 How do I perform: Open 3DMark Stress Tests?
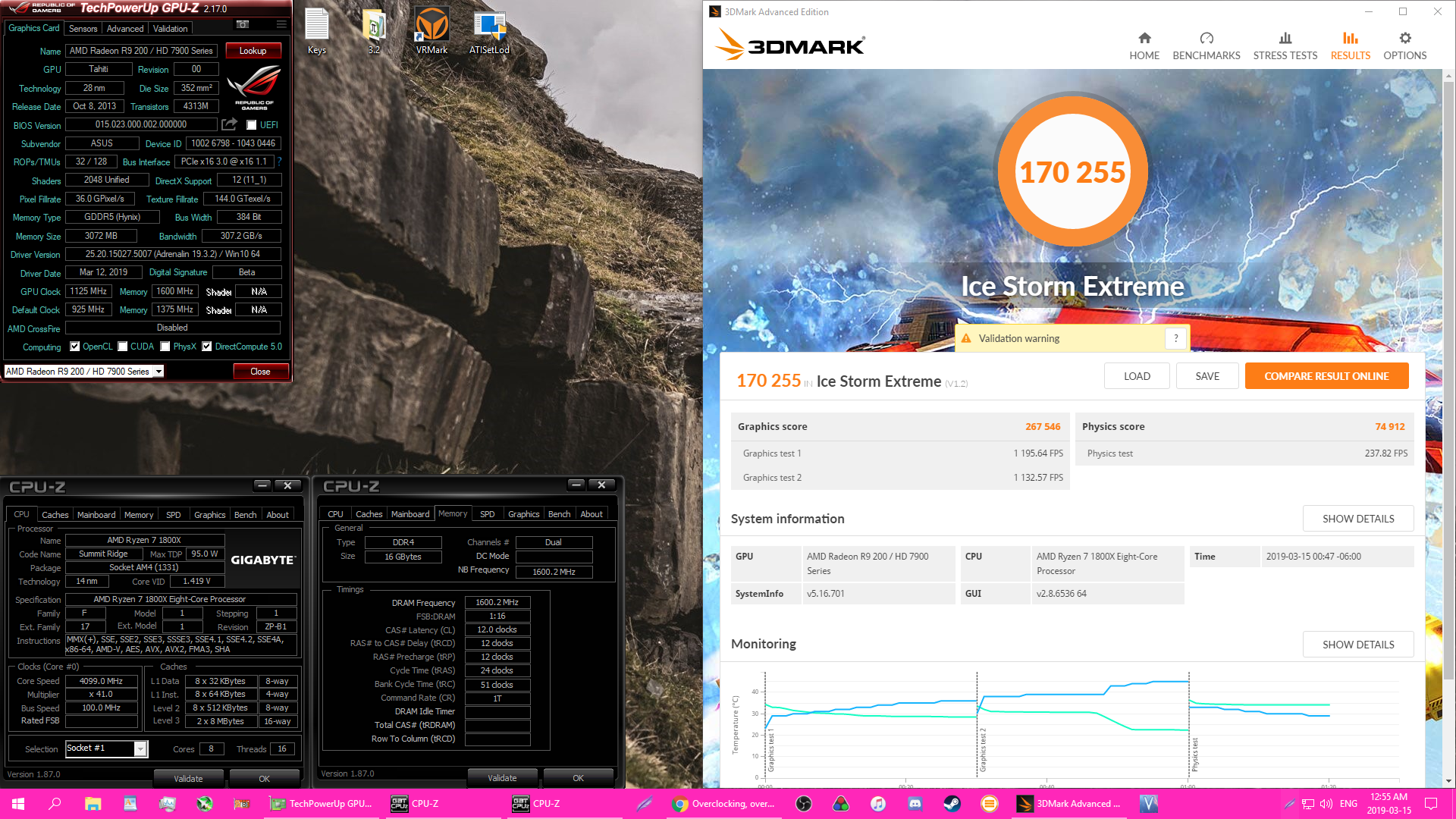click(x=1285, y=45)
